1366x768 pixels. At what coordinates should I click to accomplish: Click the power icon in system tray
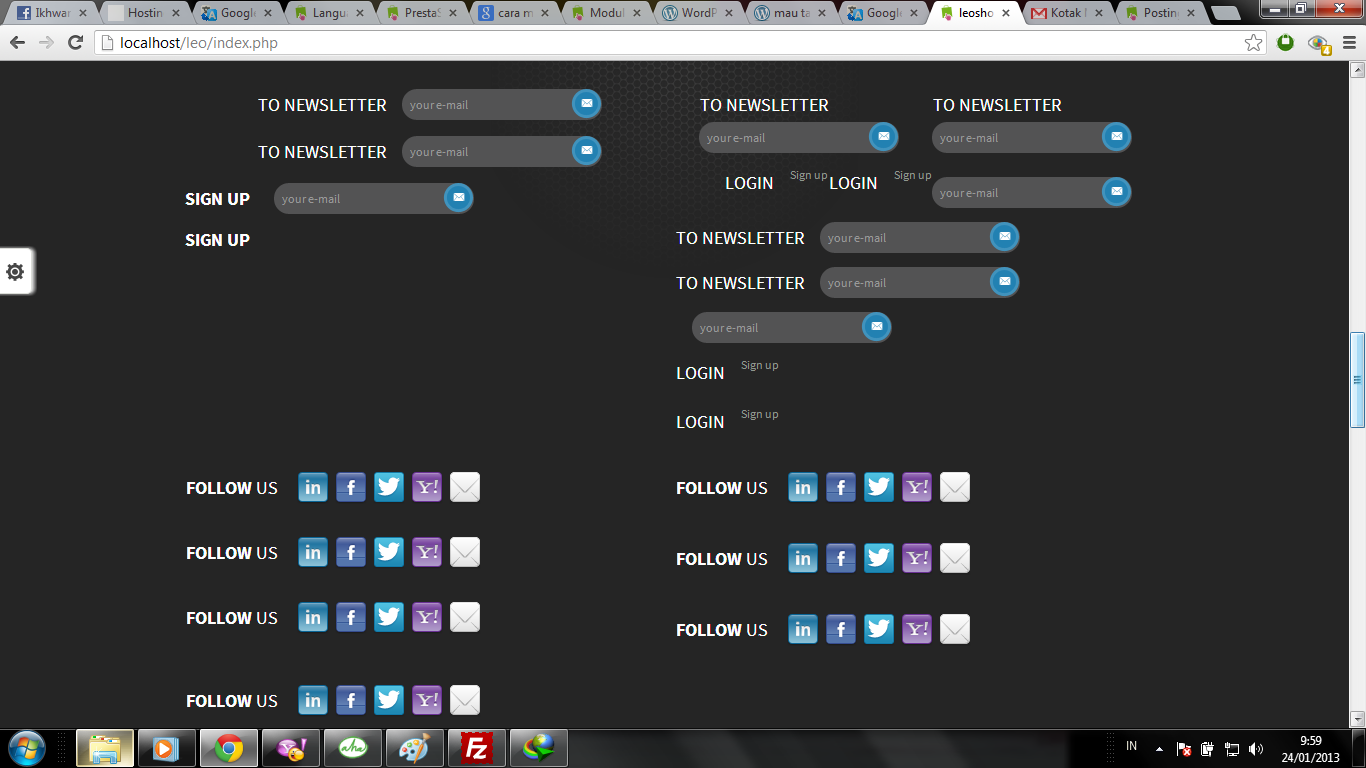[x=1208, y=749]
